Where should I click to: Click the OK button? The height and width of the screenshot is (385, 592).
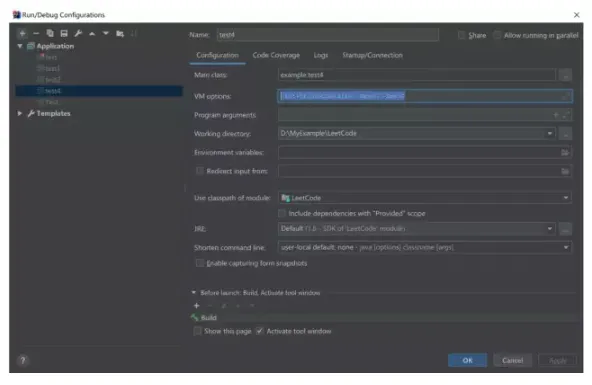tap(467, 360)
